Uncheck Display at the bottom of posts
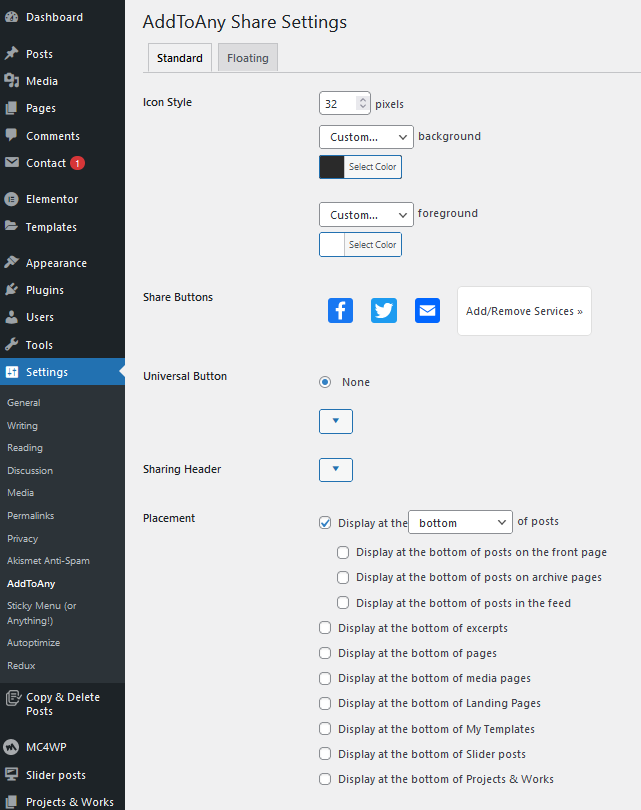The image size is (641, 810). coord(325,522)
